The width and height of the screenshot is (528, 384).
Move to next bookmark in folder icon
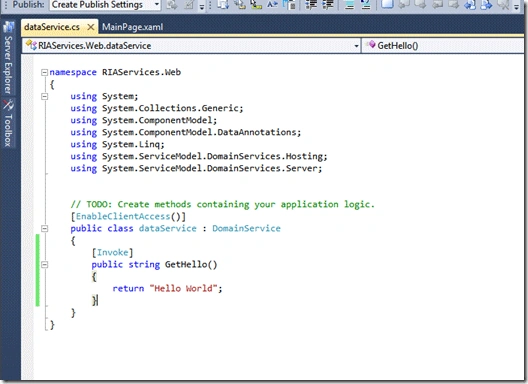[x=454, y=5]
